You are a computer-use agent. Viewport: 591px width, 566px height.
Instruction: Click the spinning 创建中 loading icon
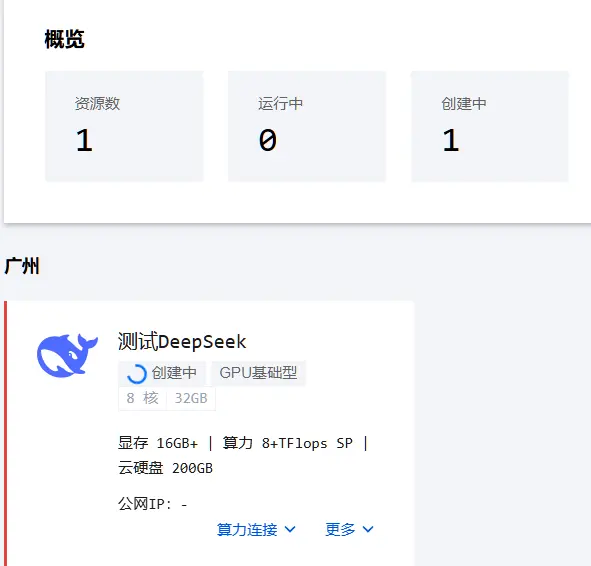(136, 374)
